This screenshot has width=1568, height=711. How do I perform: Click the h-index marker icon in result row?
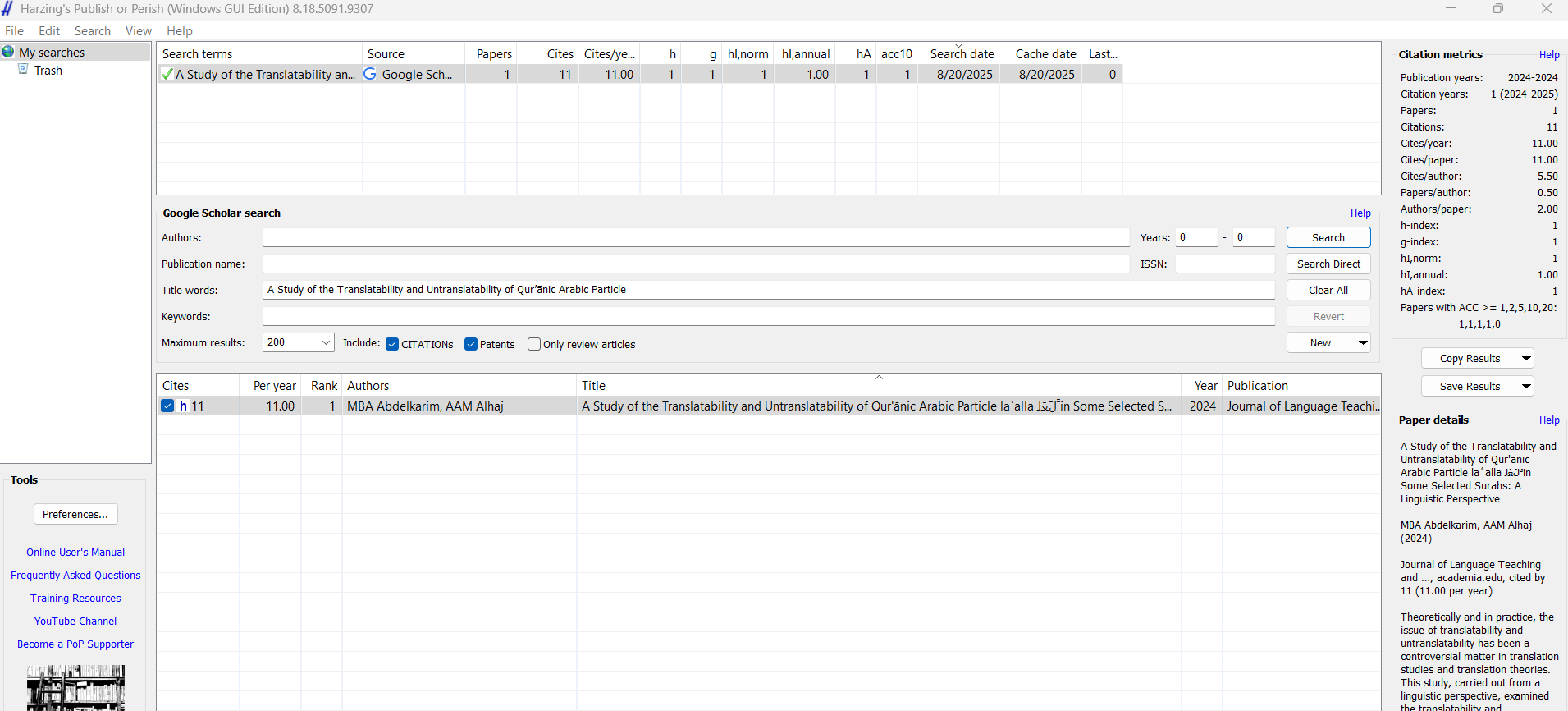(184, 406)
